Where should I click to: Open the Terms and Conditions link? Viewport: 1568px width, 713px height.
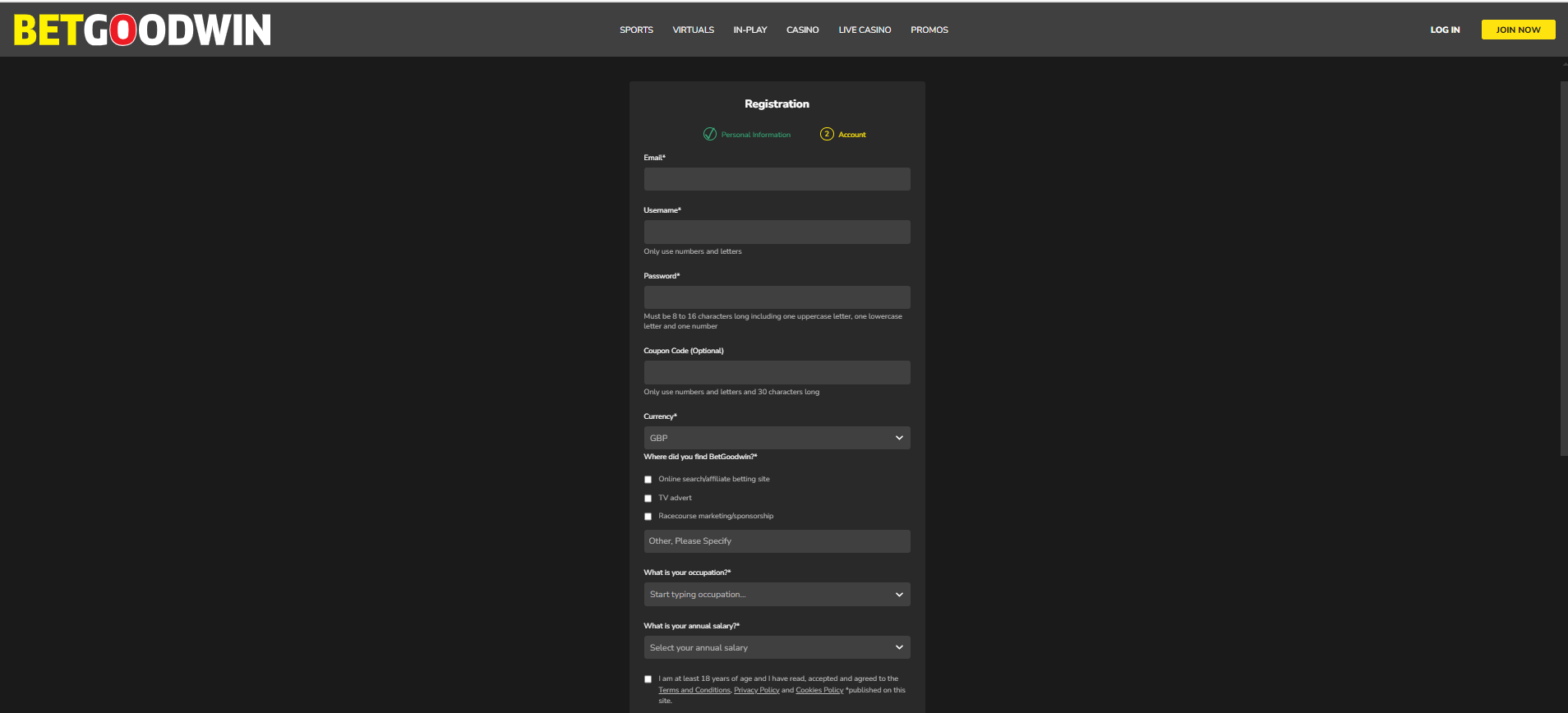click(x=694, y=690)
